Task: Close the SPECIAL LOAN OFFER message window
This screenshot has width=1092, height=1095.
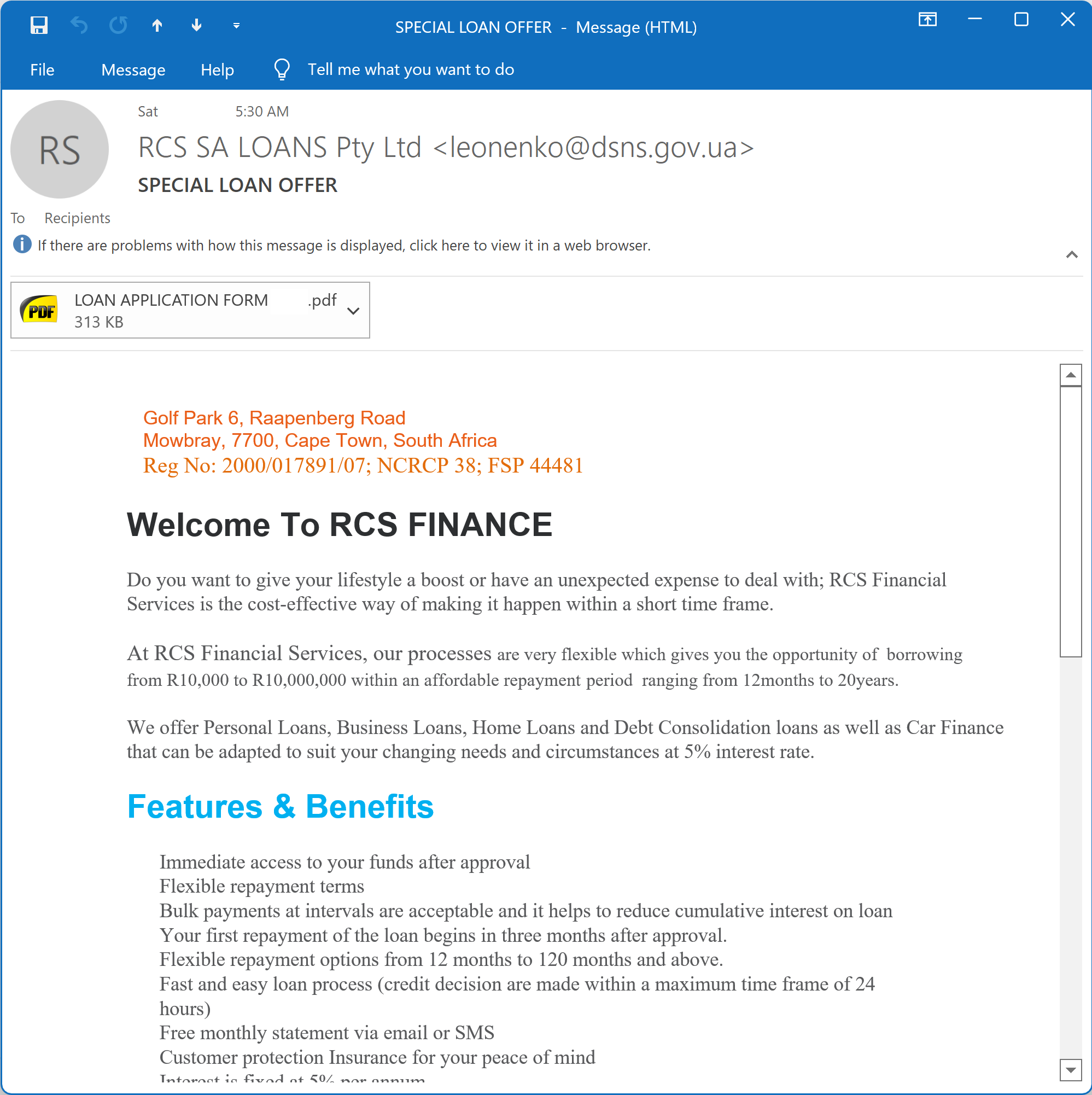Action: 1067,20
